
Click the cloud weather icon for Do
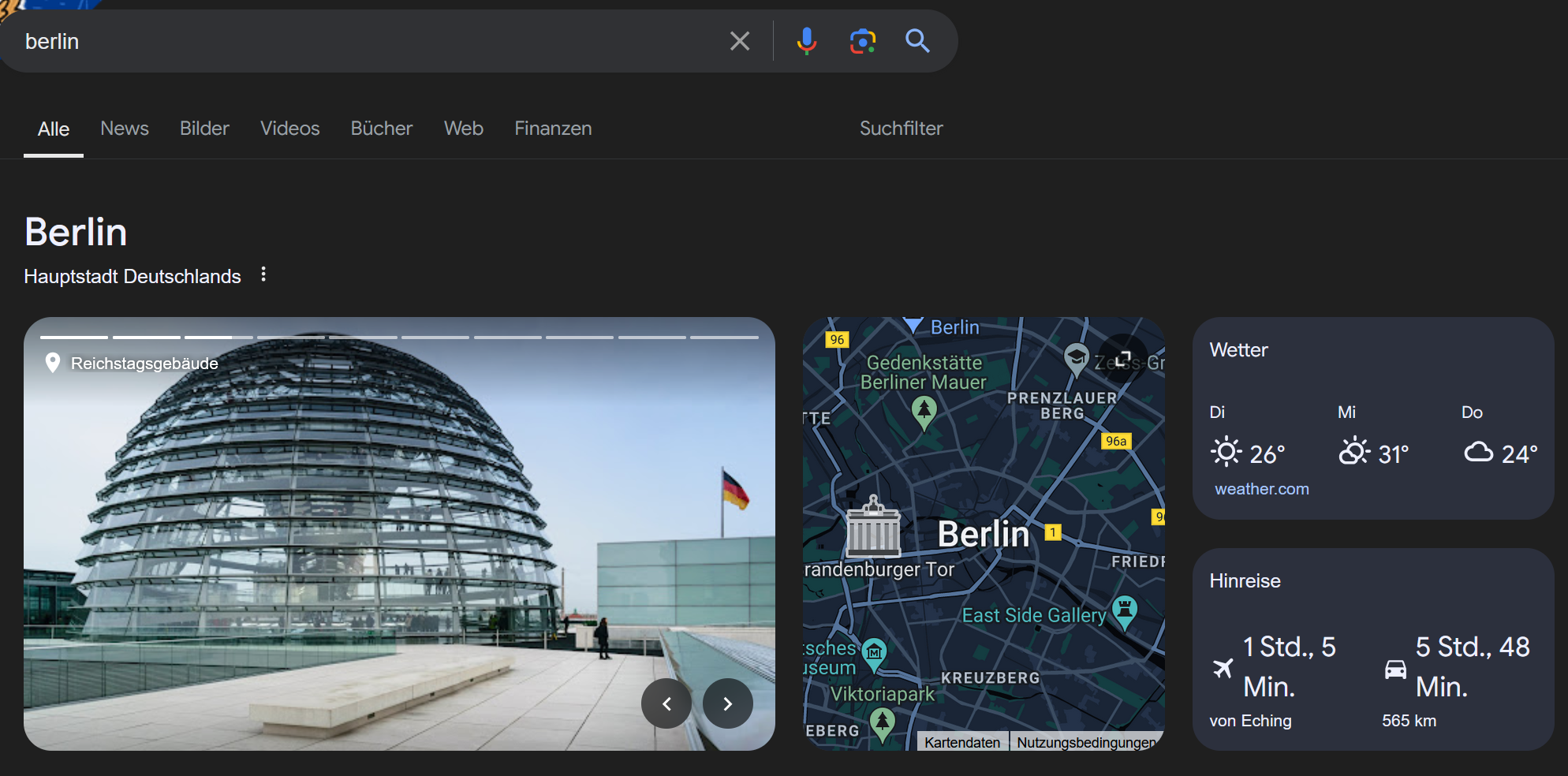point(1478,452)
